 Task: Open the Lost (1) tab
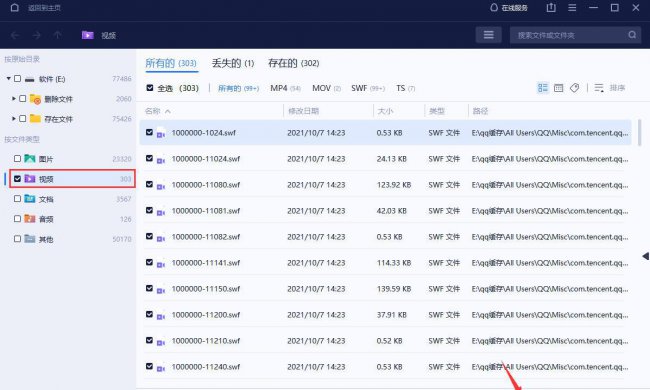(x=233, y=63)
